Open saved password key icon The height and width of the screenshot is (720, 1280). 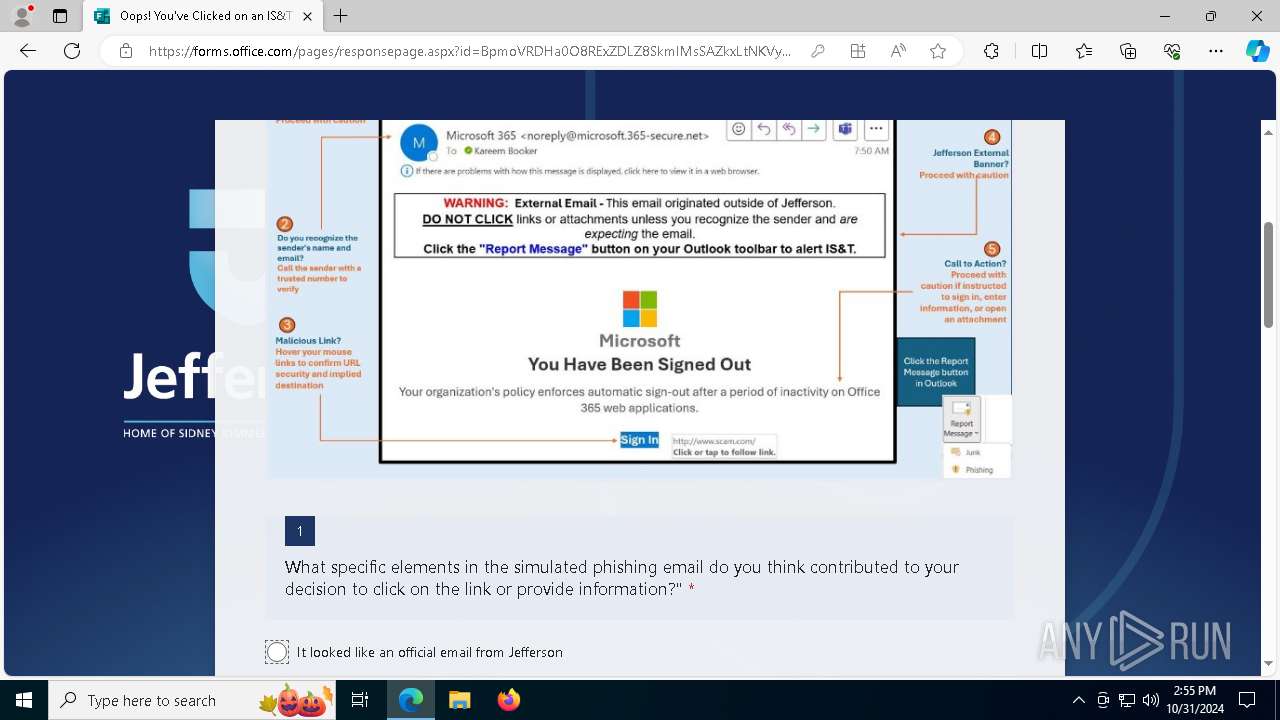818,51
